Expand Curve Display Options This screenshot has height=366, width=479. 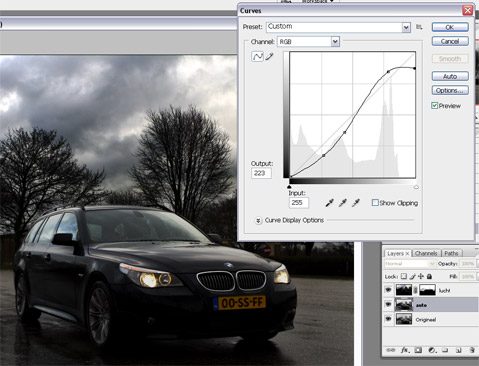258,220
